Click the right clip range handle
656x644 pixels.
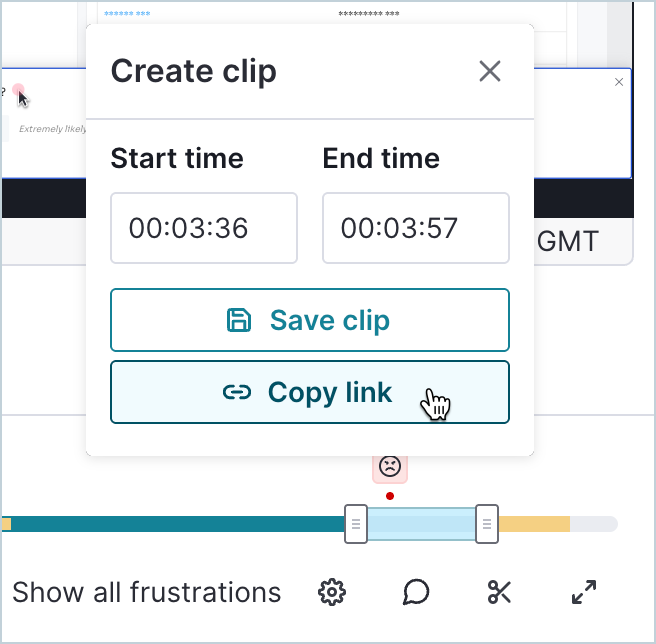coord(487,524)
